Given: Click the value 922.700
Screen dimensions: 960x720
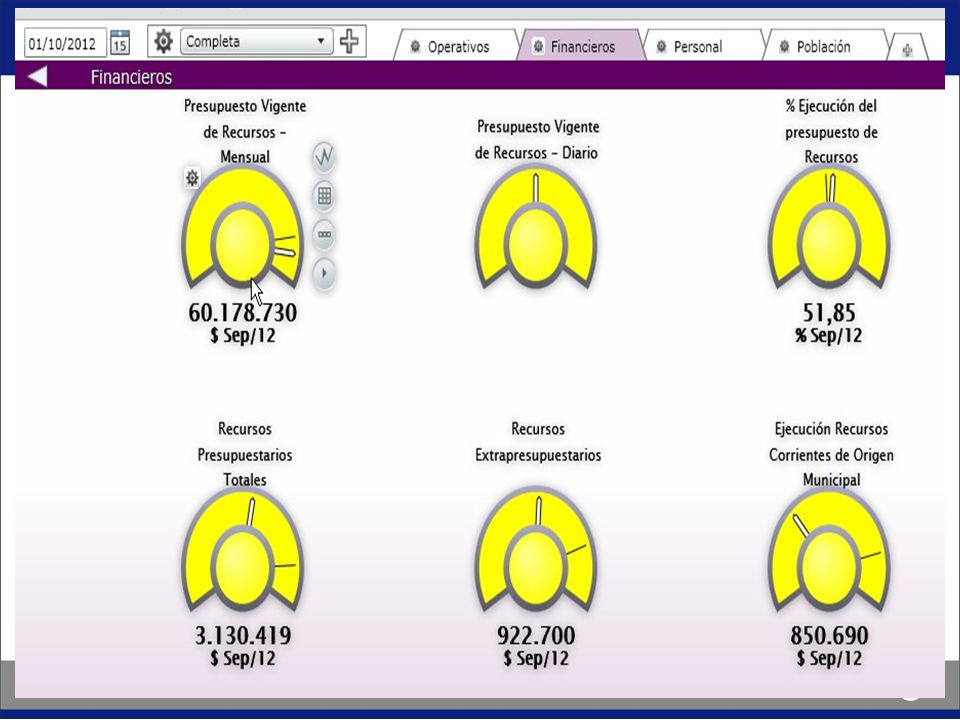Looking at the screenshot, I should pos(536,635).
